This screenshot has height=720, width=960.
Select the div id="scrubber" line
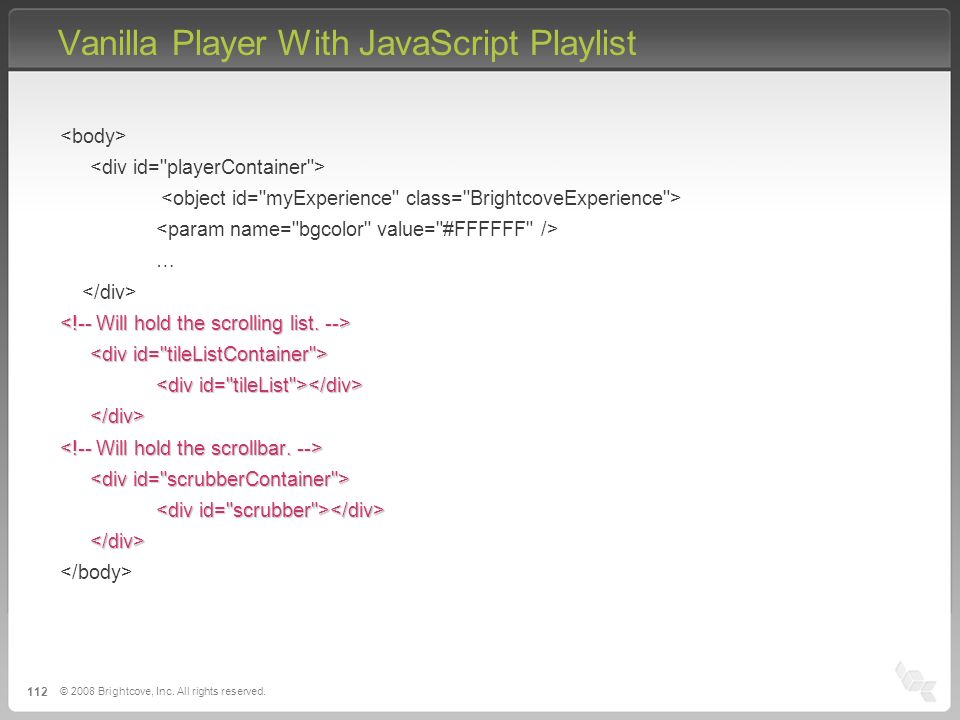(x=270, y=510)
